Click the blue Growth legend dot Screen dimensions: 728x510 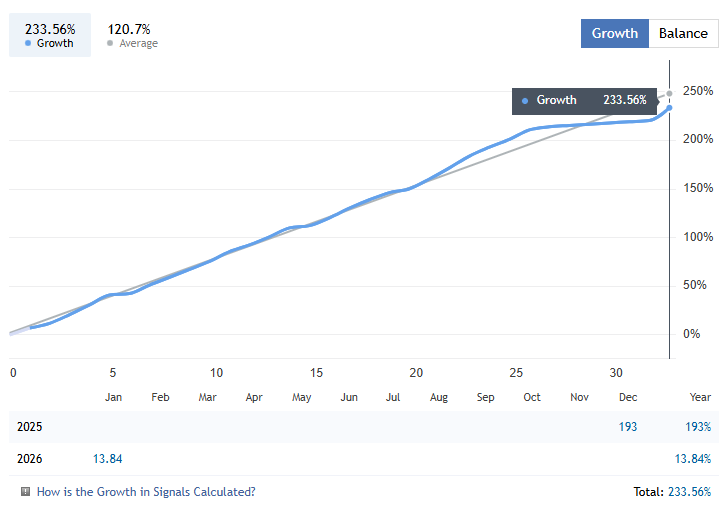pyautogui.click(x=28, y=43)
